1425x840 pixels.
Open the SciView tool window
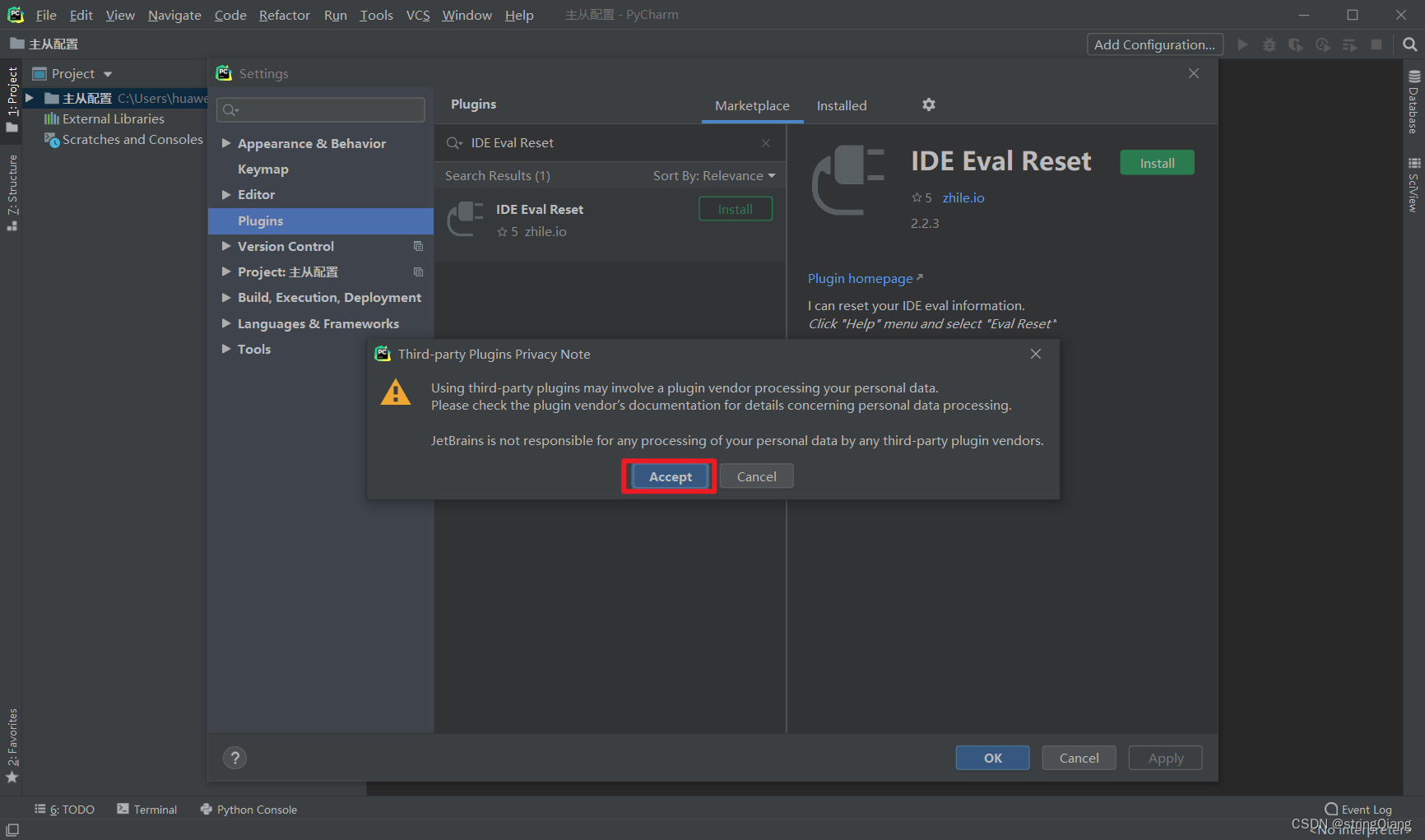(1413, 184)
